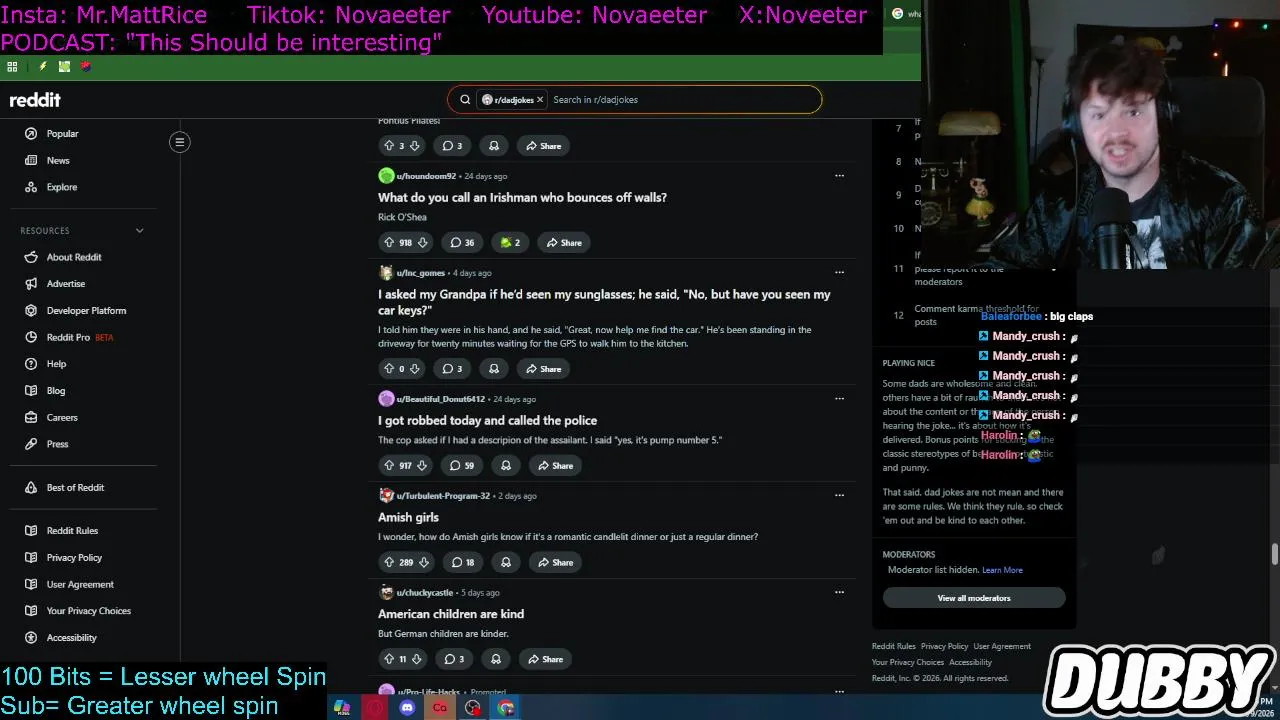Open OBS Studio from the taskbar
This screenshot has height=720, width=1280.
coord(473,708)
